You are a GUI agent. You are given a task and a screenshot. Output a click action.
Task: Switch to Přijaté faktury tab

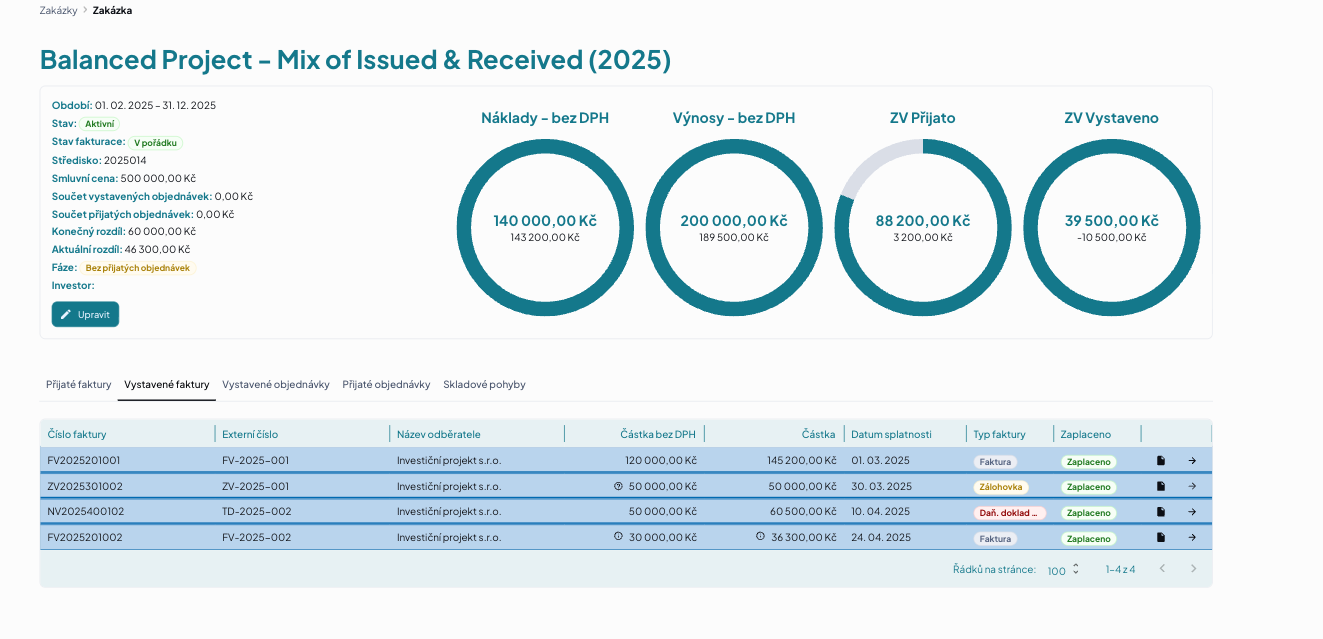(x=79, y=384)
